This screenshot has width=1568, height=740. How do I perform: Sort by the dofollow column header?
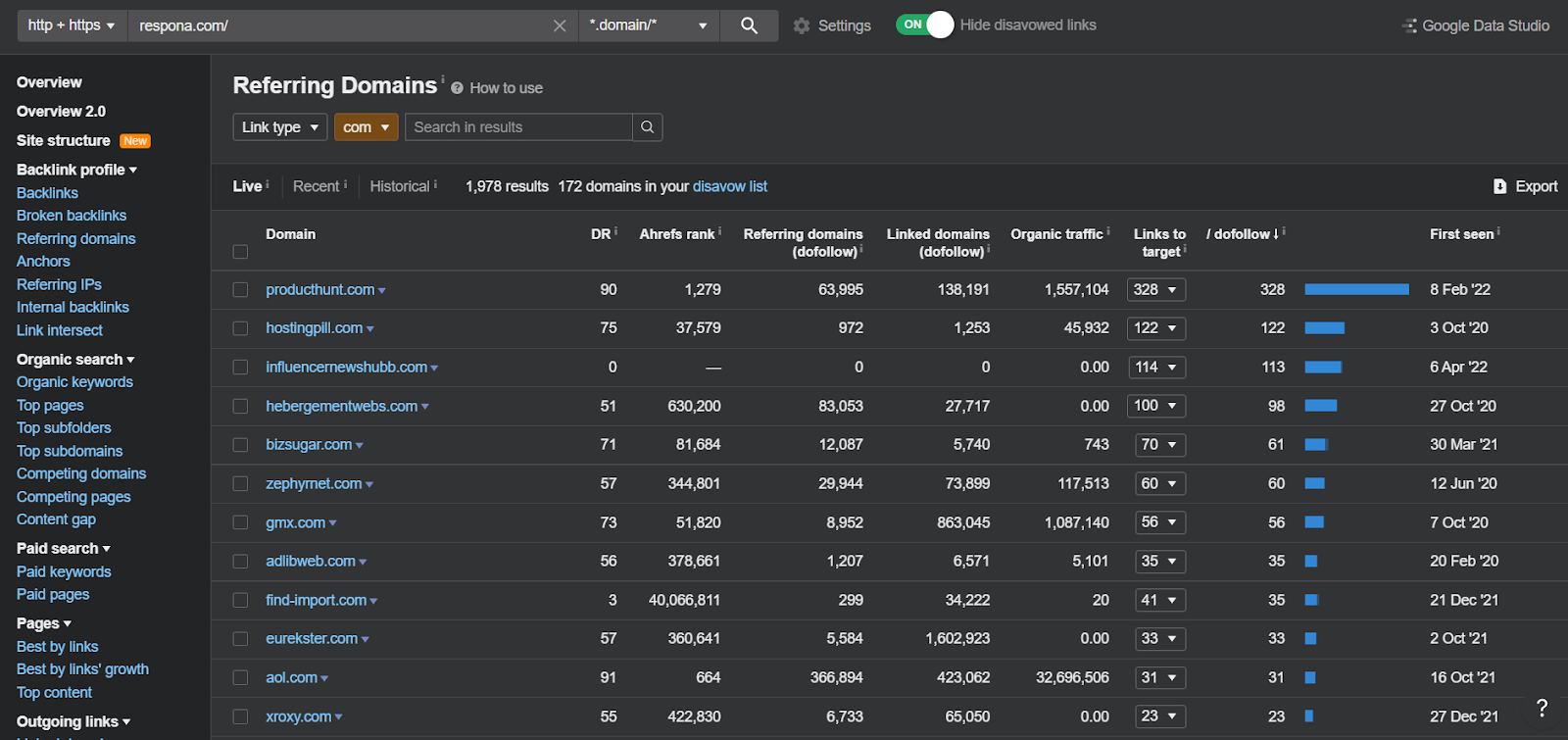1243,234
